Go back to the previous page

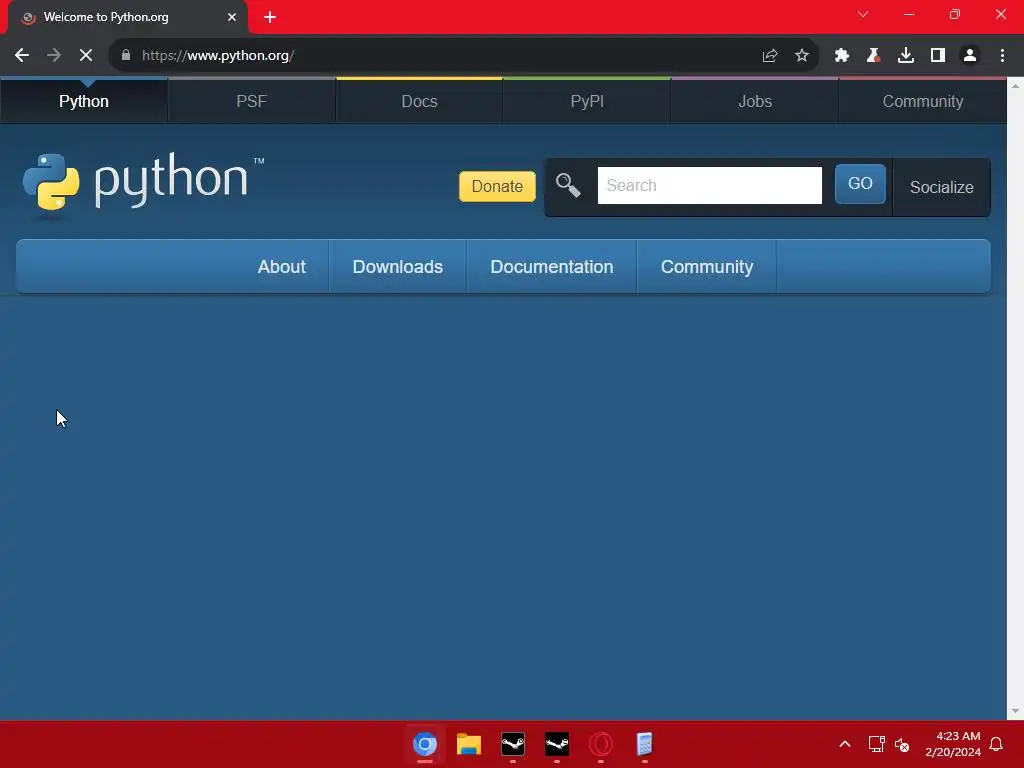click(22, 56)
